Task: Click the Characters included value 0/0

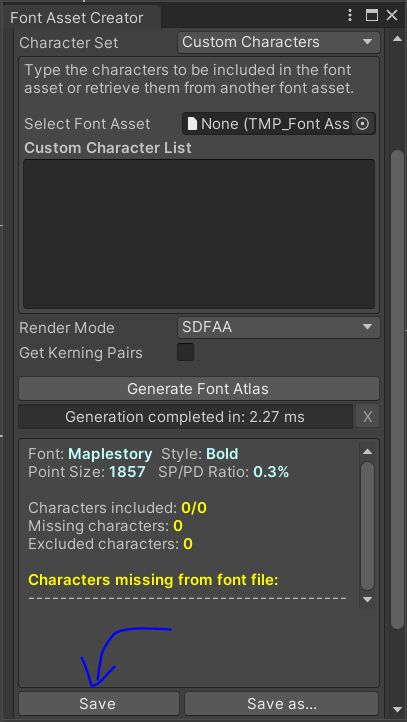Action: pyautogui.click(x=194, y=508)
